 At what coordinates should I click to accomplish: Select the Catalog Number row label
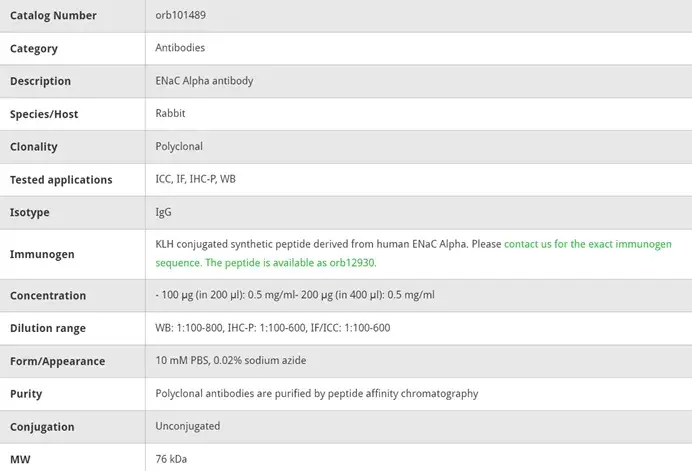53,16
